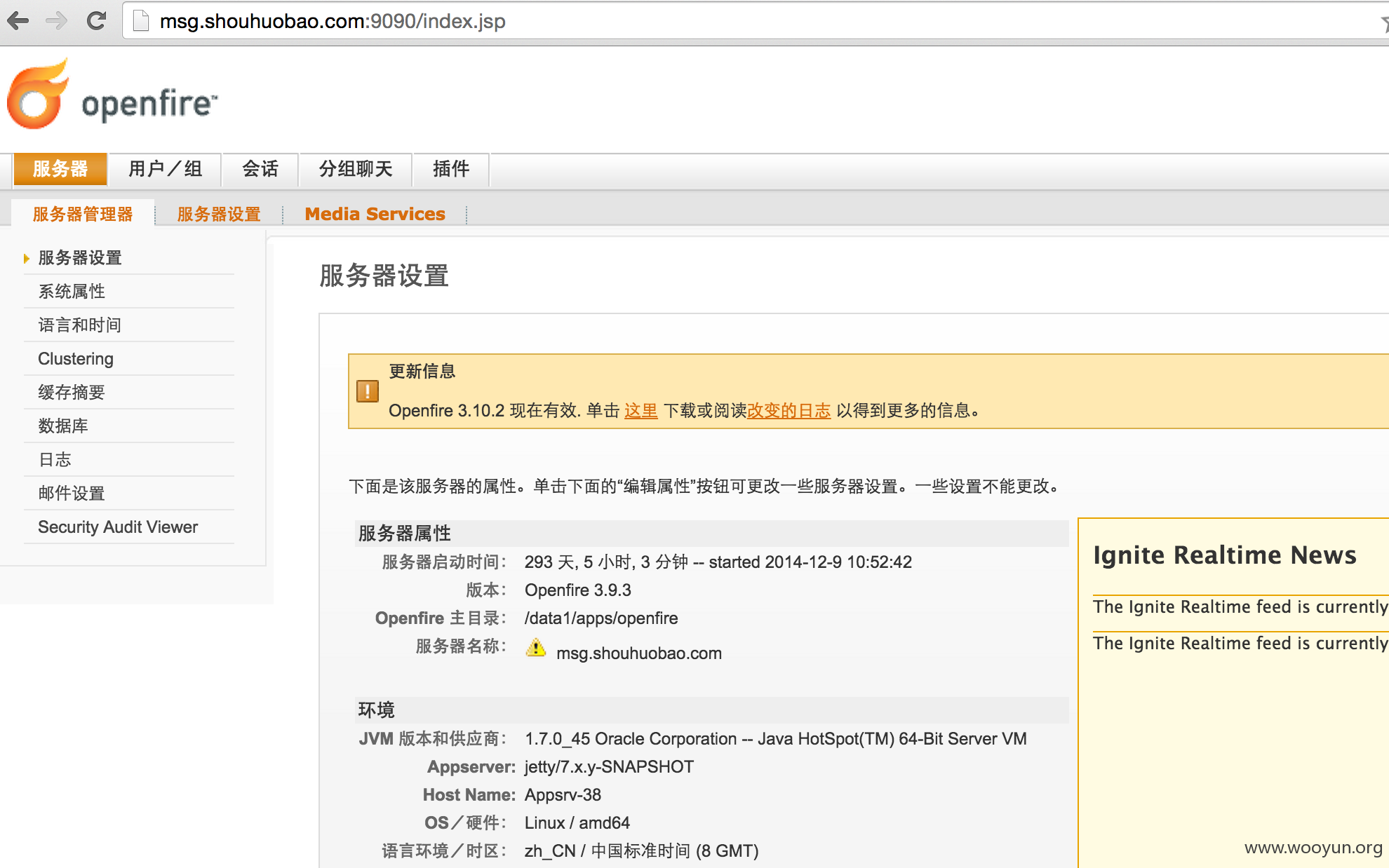Open 服务器设置 in the sidebar

coord(80,258)
